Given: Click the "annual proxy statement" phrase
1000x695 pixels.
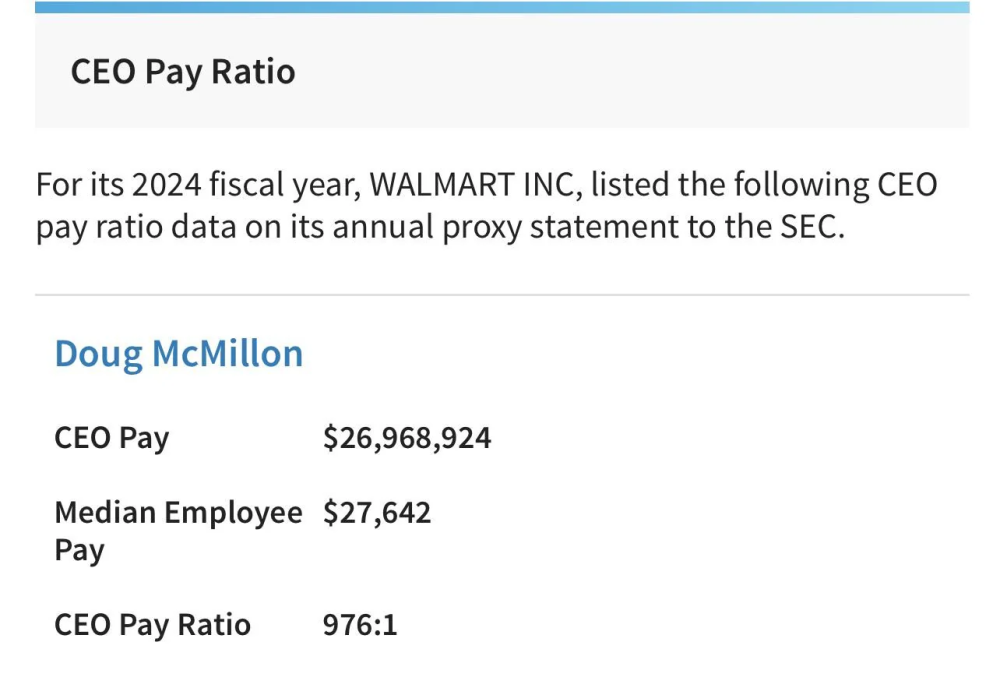Looking at the screenshot, I should tap(494, 228).
